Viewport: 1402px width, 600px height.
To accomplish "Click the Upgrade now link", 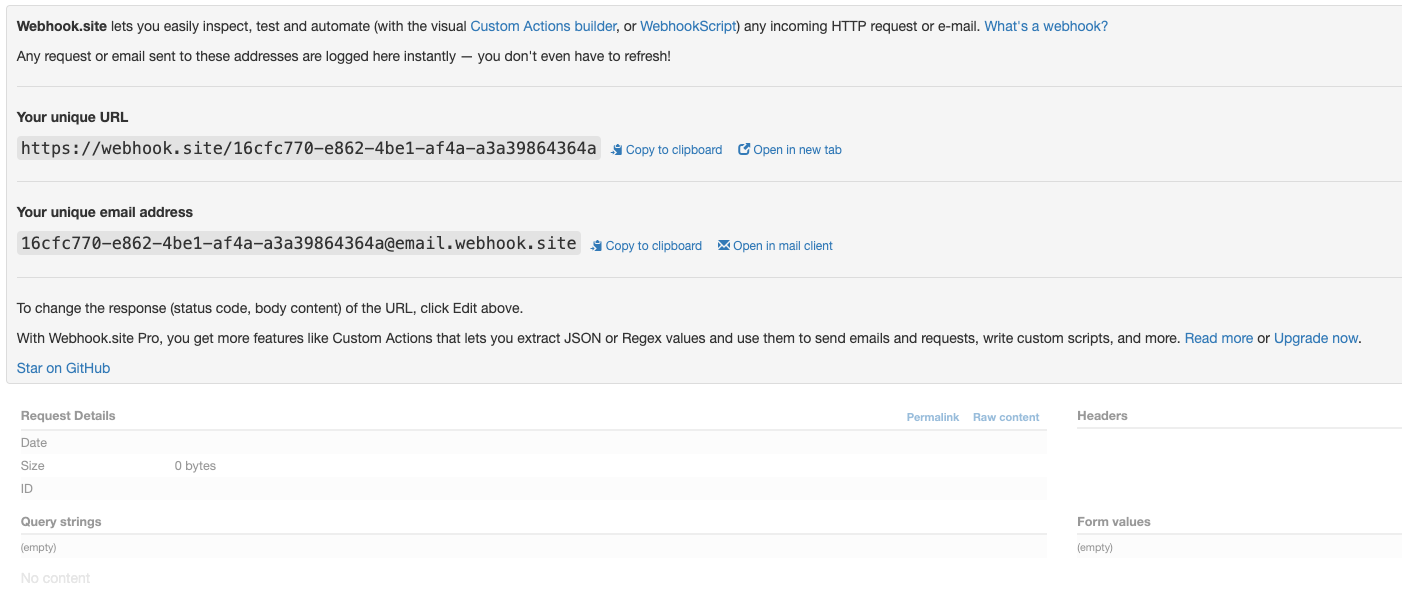I will 1315,338.
